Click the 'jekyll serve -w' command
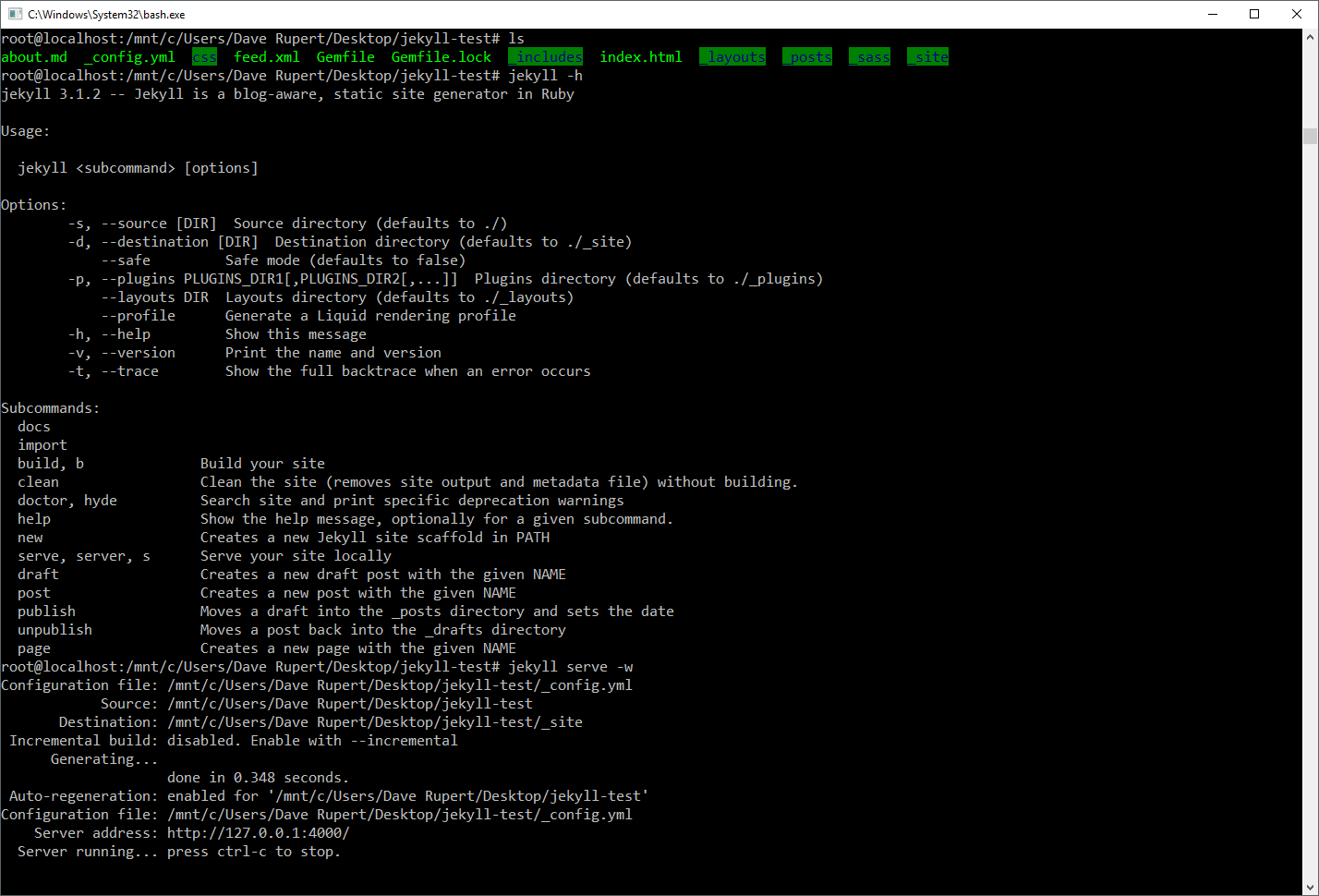The image size is (1319, 896). pyautogui.click(x=570, y=667)
